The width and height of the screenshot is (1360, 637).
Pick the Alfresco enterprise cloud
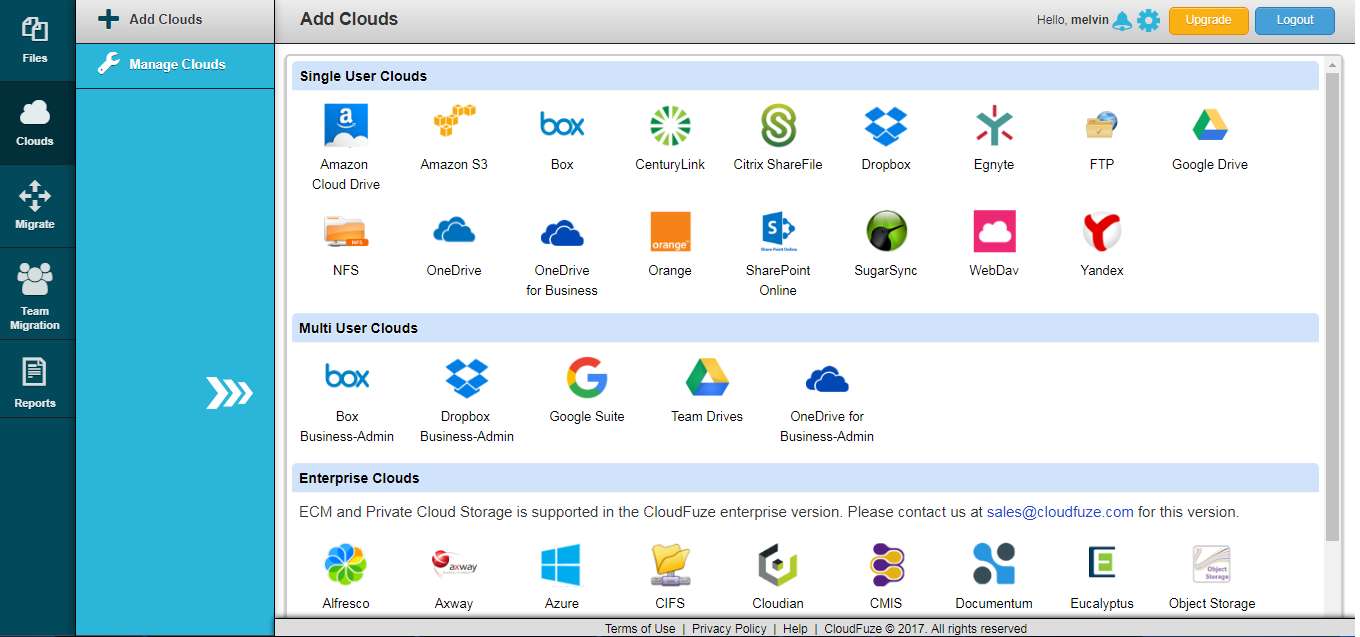click(x=346, y=565)
